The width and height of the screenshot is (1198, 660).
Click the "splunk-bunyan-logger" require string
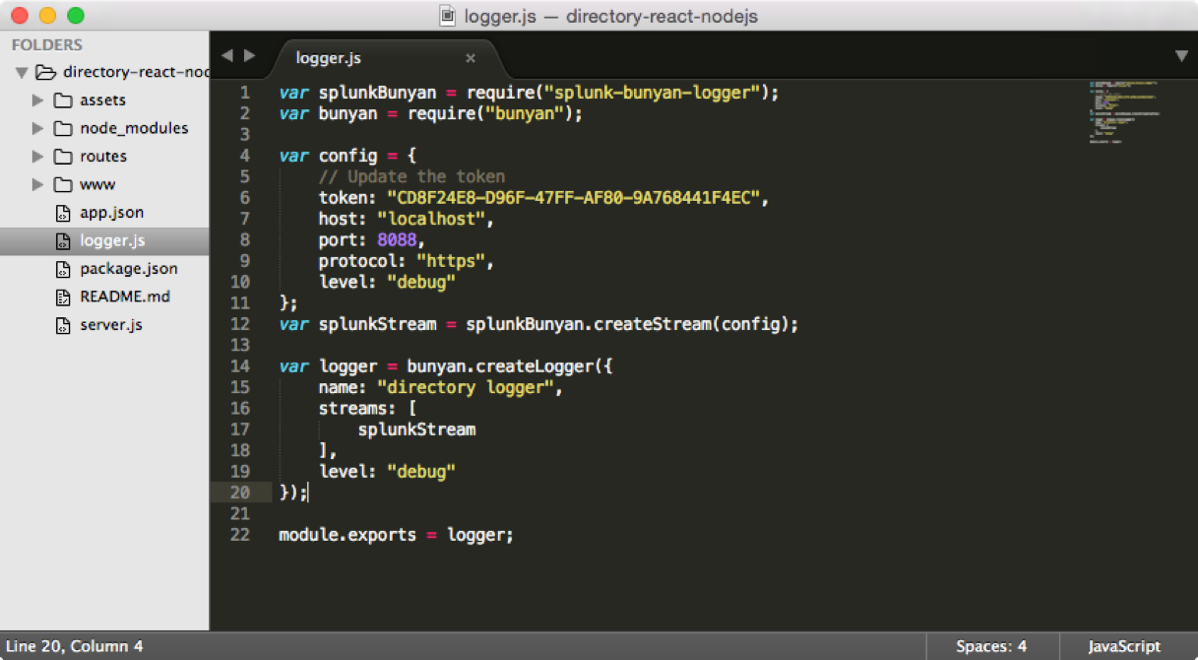652,92
